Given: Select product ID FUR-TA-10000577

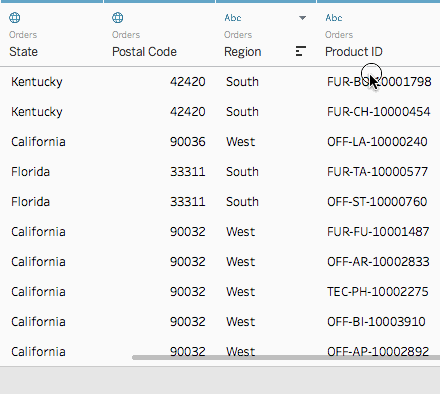Looking at the screenshot, I should [377, 172].
